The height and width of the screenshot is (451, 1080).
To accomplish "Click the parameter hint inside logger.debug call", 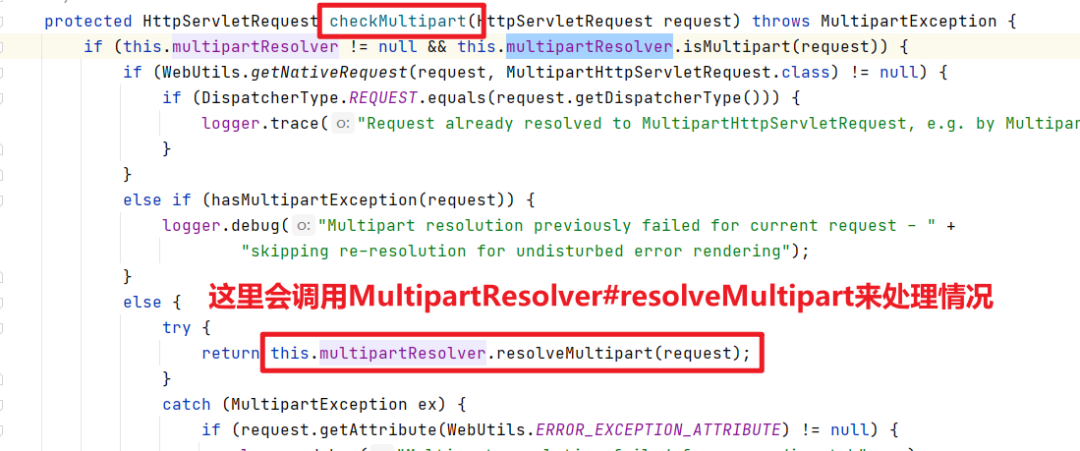I will click(x=303, y=226).
